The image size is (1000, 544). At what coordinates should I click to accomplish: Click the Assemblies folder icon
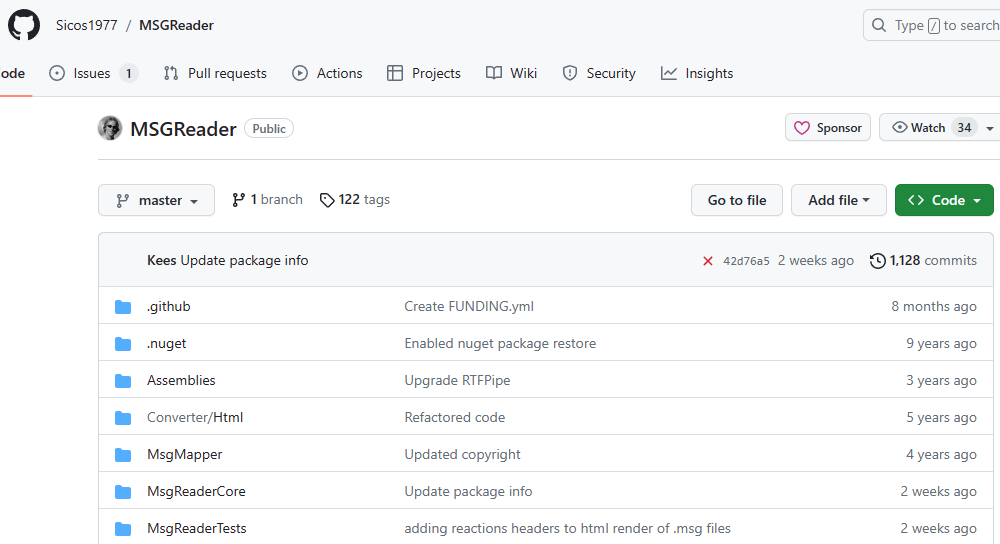(x=123, y=381)
